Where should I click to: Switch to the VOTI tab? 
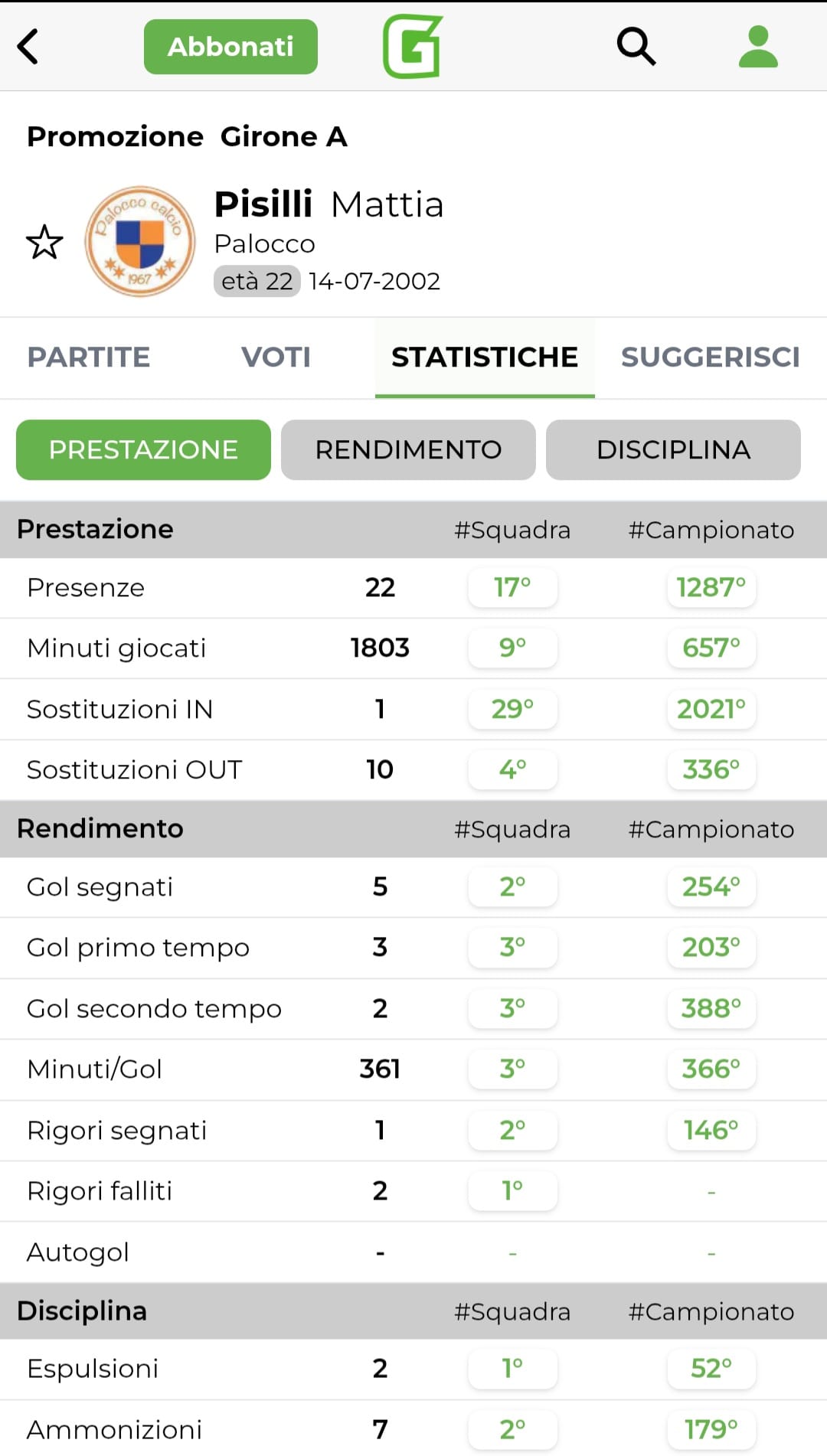(x=276, y=357)
